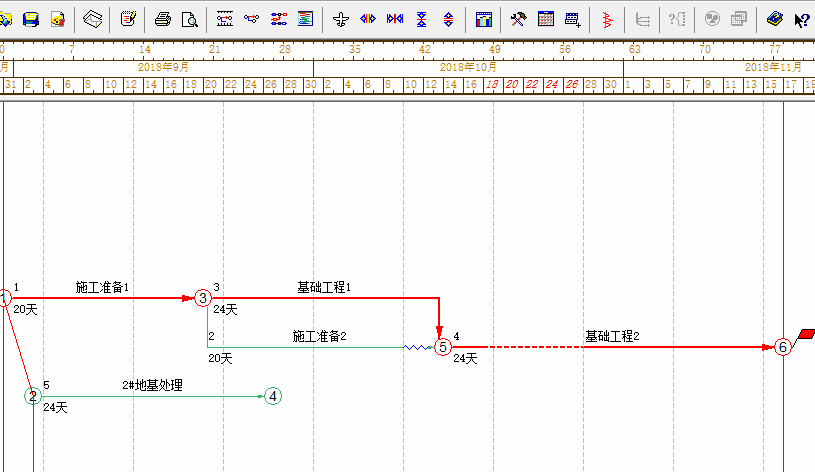Click the vertical compress arrows icon

coord(421,19)
